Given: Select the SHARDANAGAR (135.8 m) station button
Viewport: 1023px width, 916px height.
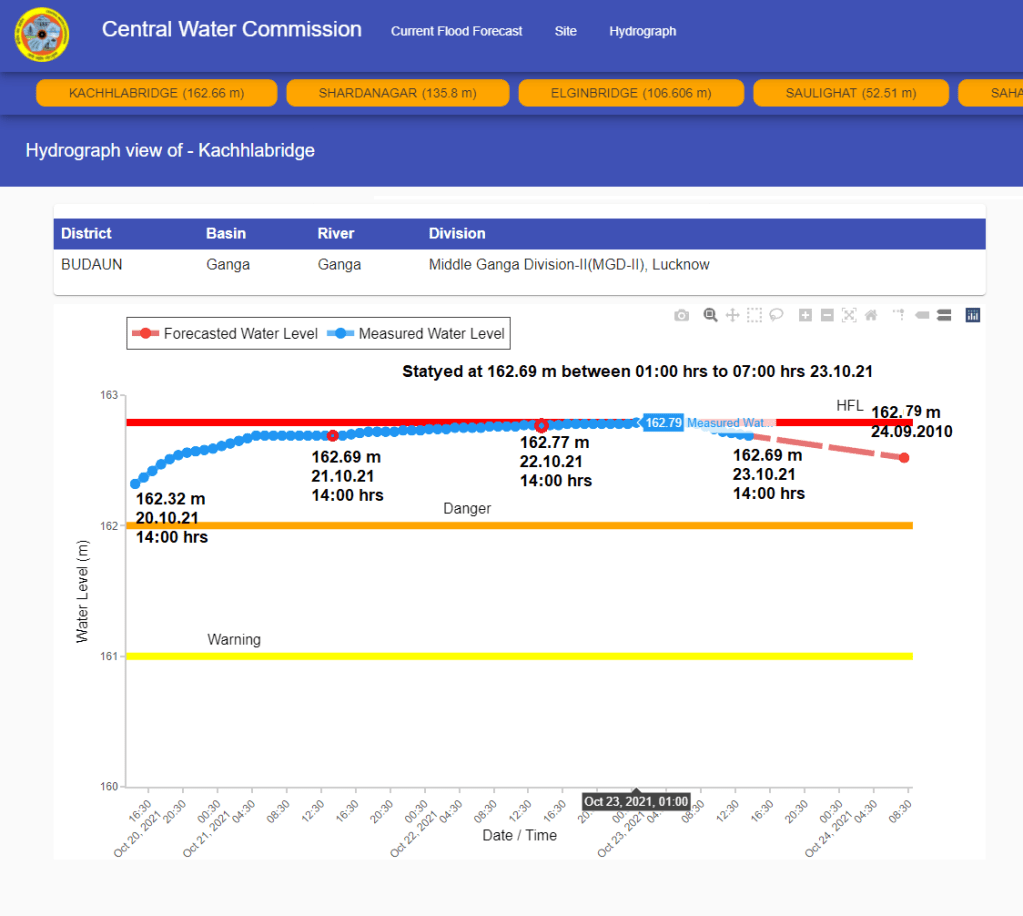Looking at the screenshot, I should click(398, 93).
